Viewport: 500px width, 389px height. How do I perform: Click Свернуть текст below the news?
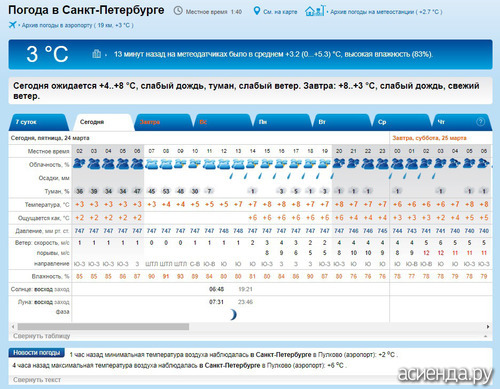[37, 380]
